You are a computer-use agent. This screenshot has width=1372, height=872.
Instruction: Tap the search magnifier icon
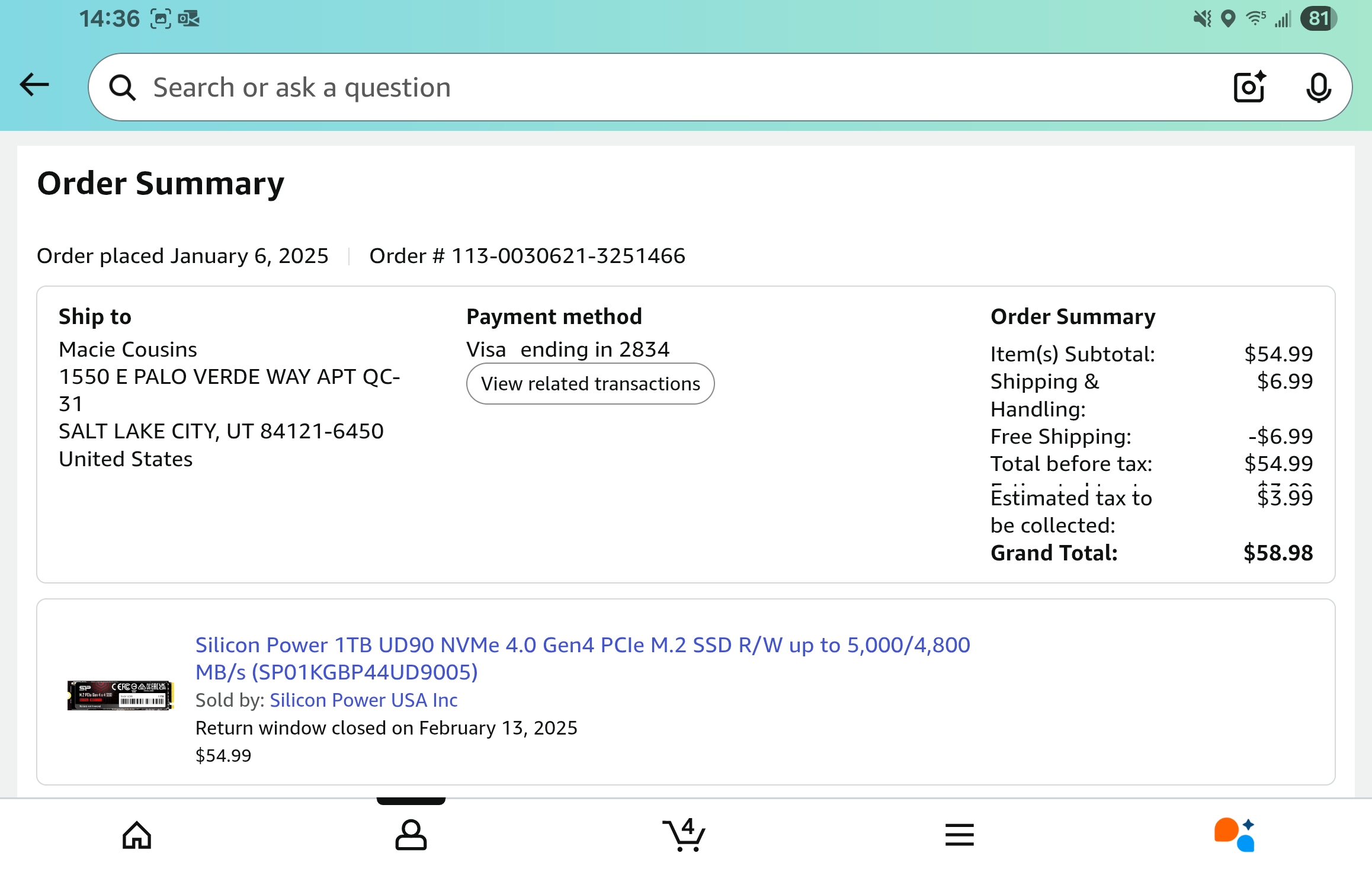[x=123, y=88]
